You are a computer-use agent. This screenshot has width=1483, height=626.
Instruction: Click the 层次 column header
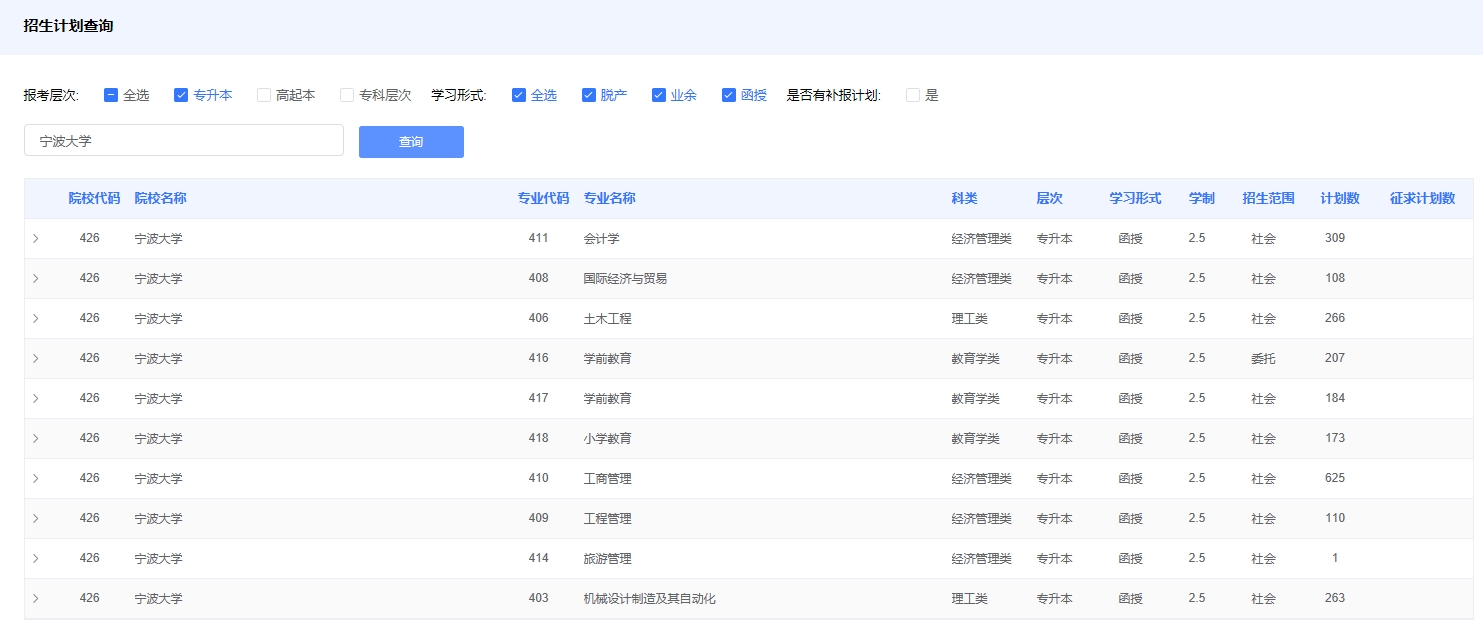(1050, 198)
